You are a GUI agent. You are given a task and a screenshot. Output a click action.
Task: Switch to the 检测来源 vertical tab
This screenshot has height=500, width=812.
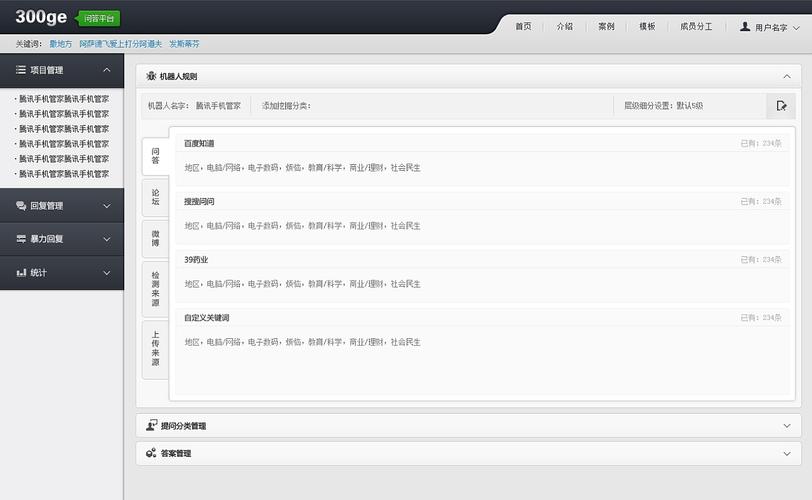point(155,289)
